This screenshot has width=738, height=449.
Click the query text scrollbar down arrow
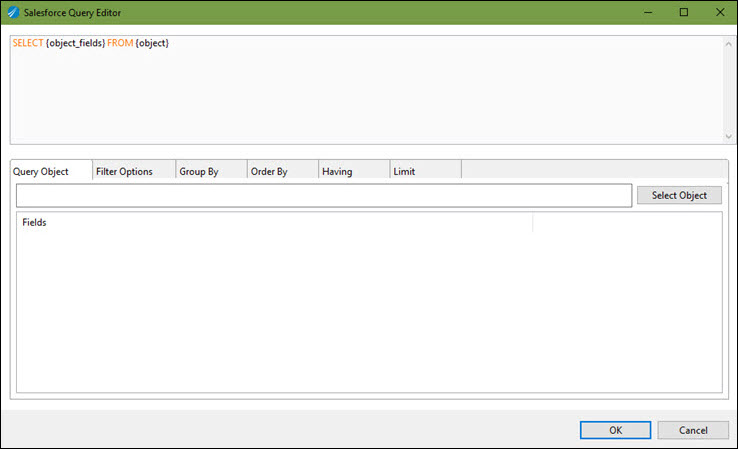tap(729, 136)
